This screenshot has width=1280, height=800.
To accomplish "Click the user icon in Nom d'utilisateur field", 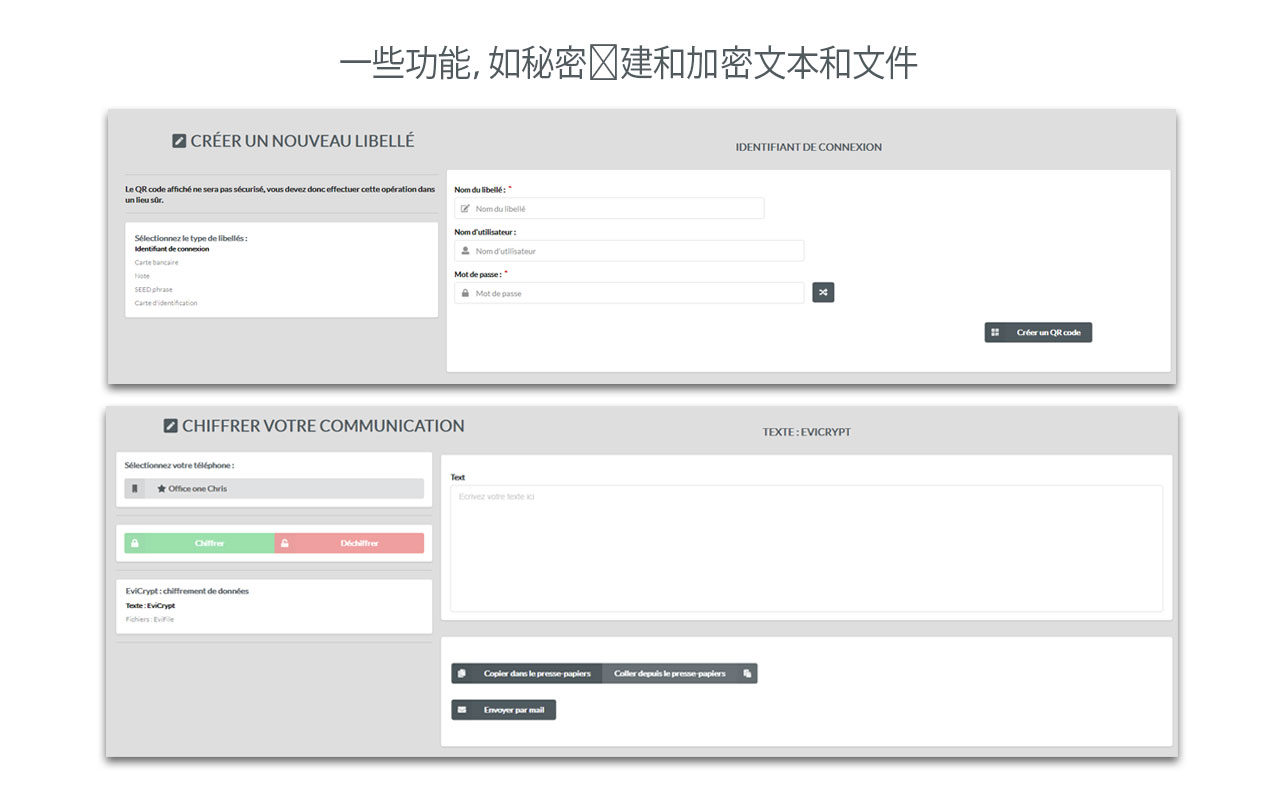I will point(465,250).
